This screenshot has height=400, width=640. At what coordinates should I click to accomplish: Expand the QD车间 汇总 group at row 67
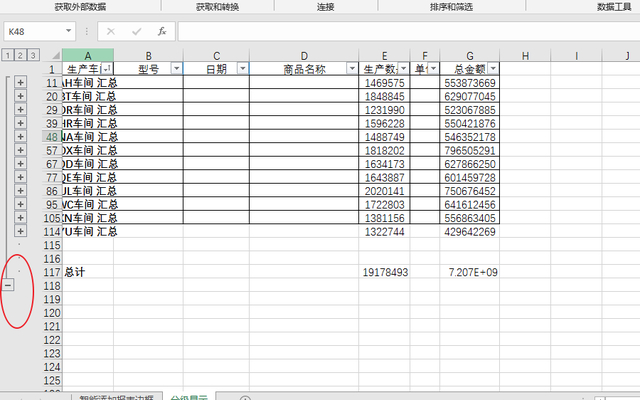20,163
